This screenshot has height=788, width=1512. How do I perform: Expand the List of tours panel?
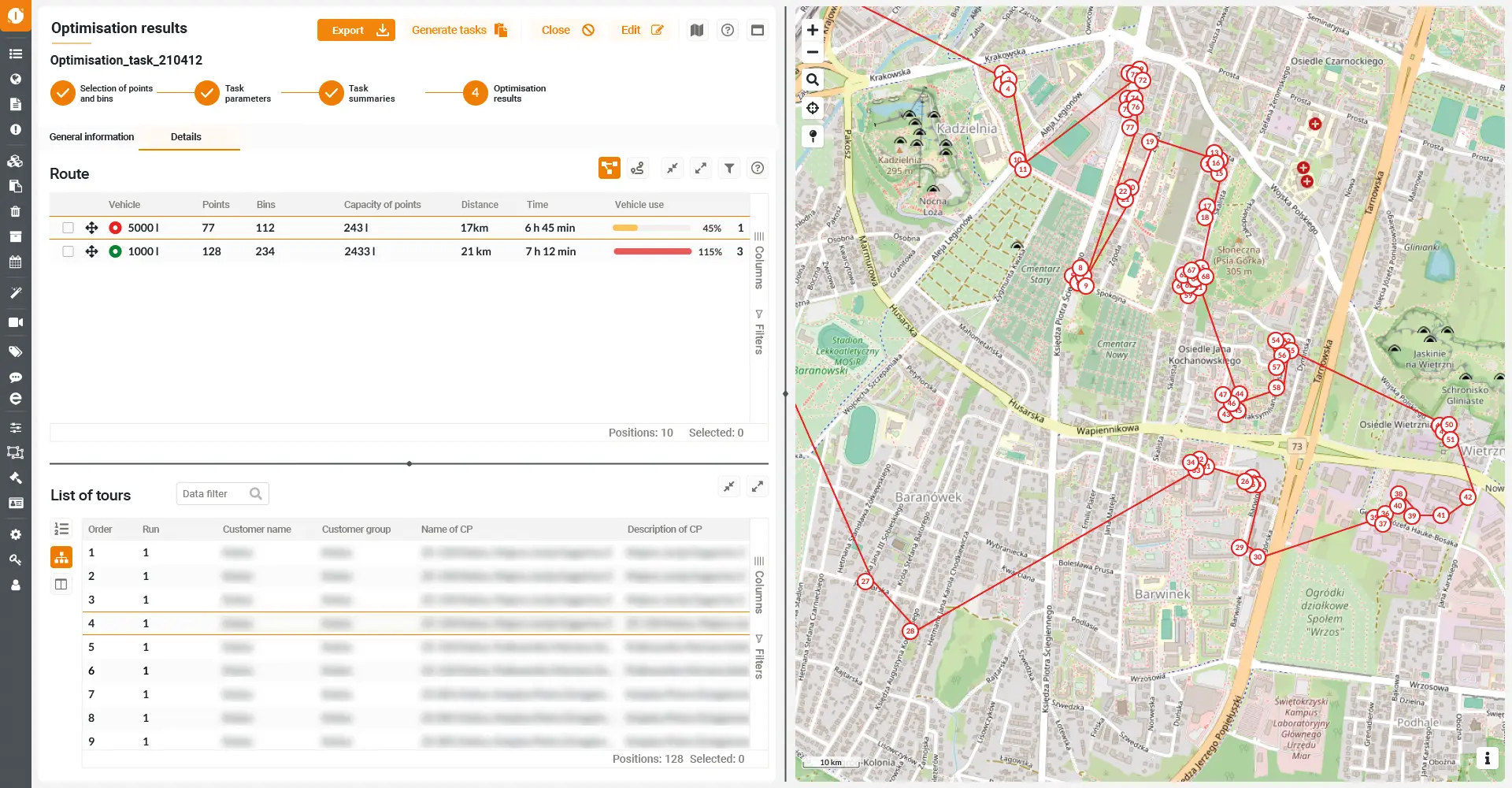[758, 486]
